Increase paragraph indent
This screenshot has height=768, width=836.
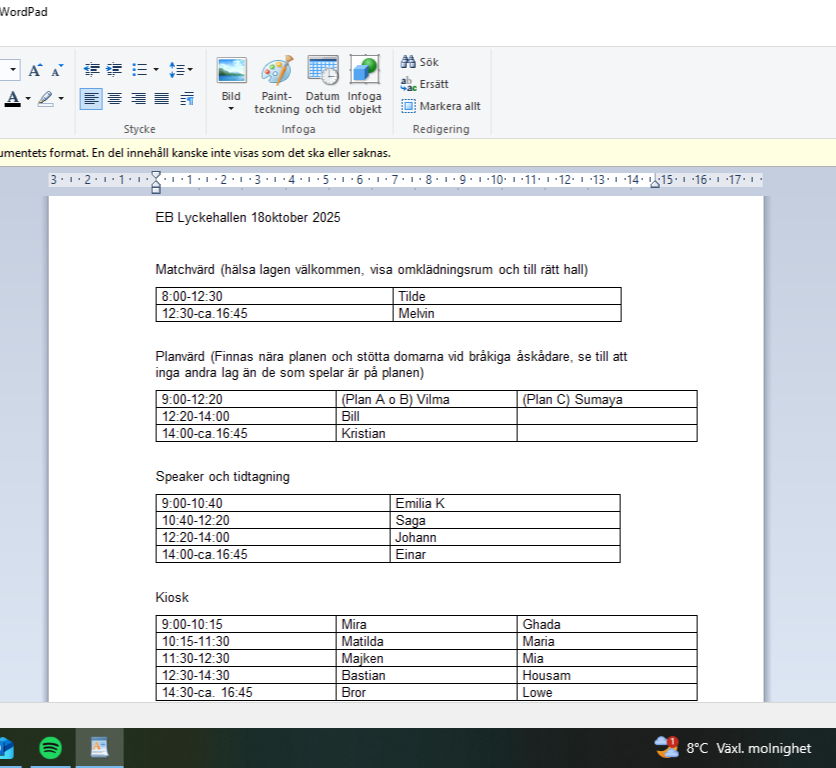[115, 70]
